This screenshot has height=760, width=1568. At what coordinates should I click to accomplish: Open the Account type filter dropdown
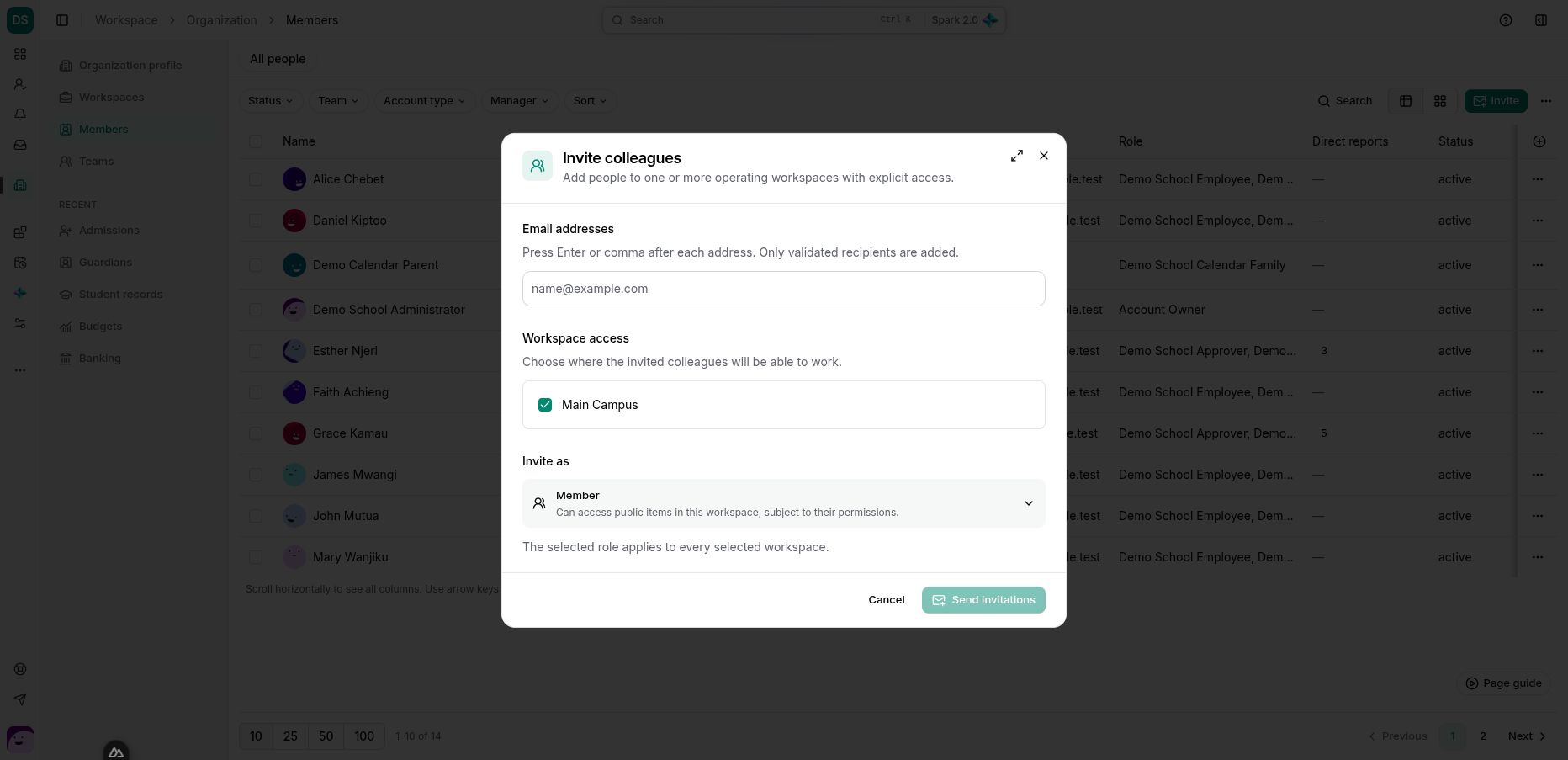click(425, 101)
